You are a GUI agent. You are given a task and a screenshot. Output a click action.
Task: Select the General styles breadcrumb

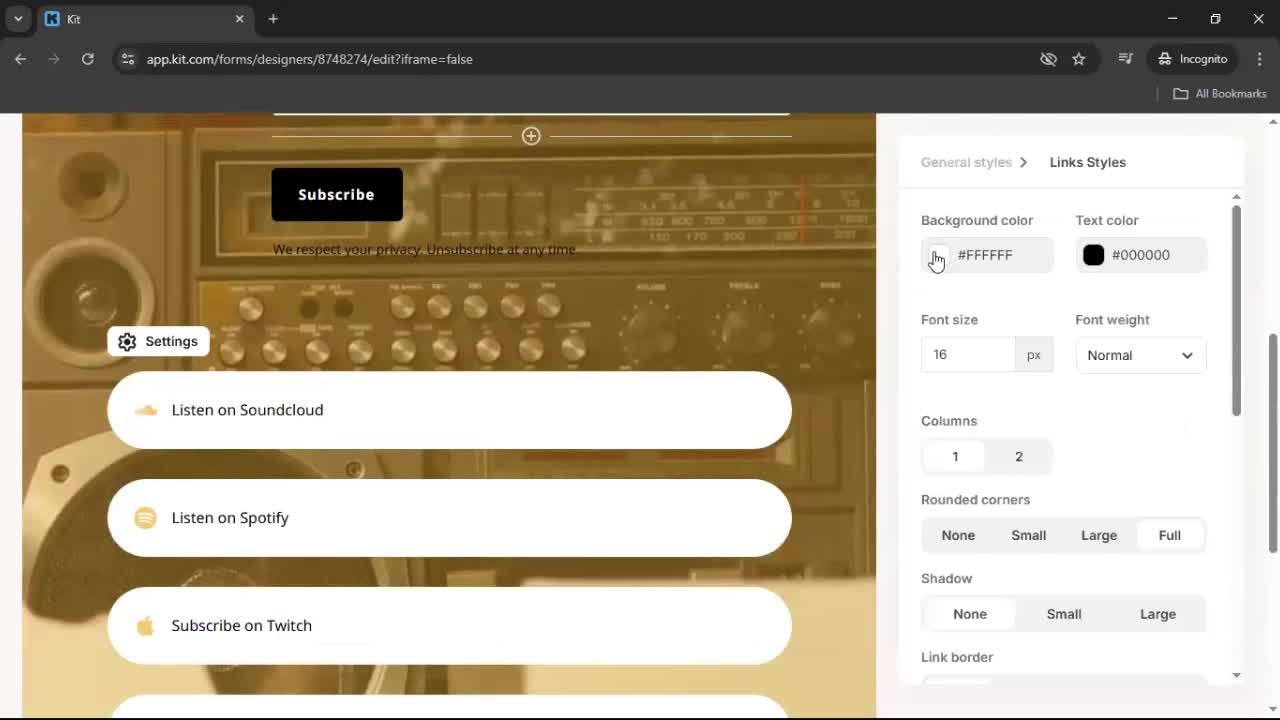(966, 162)
